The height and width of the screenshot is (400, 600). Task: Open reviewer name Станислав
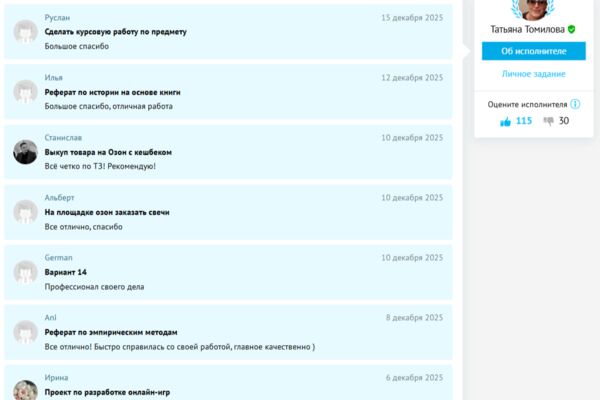pyautogui.click(x=63, y=138)
